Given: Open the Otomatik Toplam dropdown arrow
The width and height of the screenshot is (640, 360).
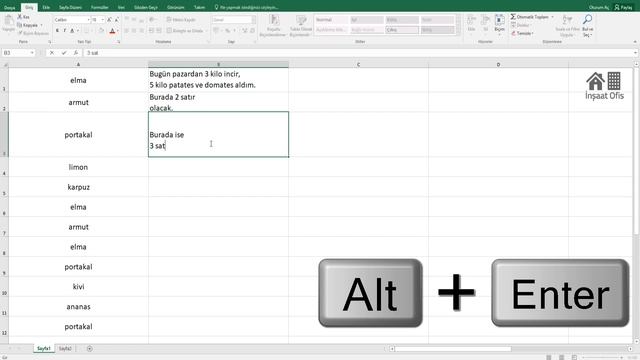Looking at the screenshot, I should (x=552, y=17).
